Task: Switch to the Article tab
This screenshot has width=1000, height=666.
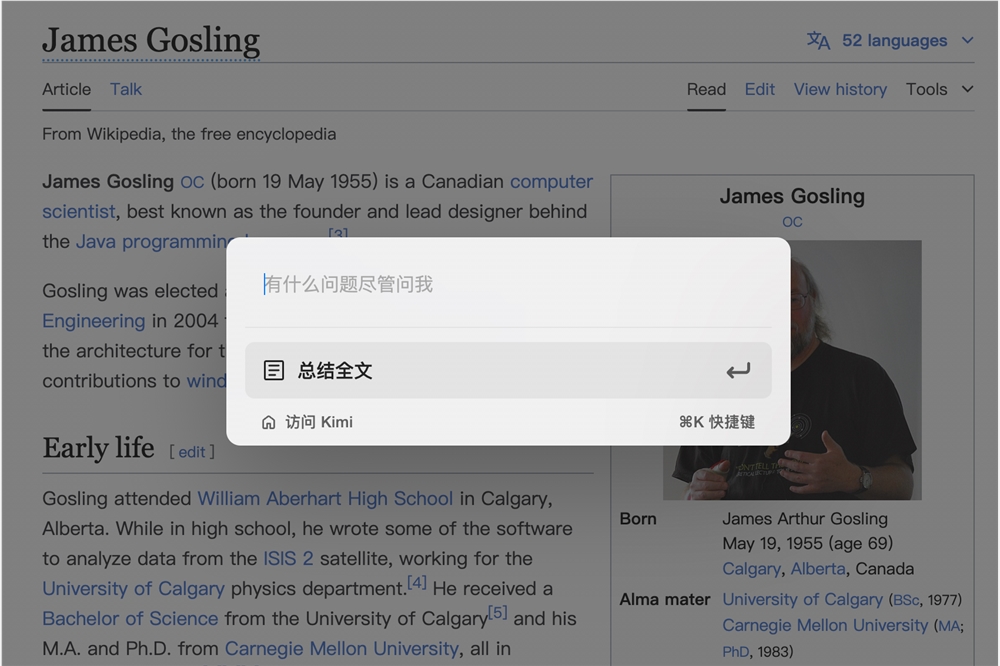Action: [66, 89]
